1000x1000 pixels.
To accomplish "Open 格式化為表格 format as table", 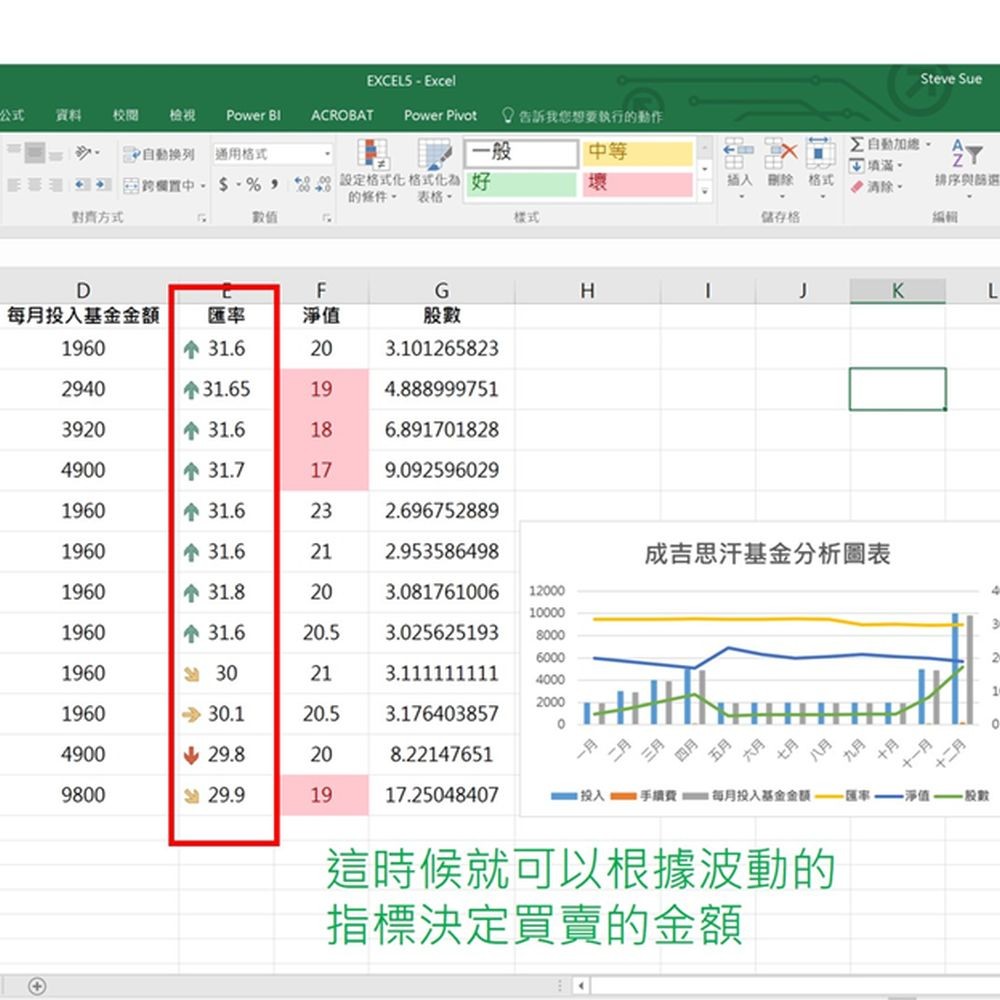I will 434,170.
